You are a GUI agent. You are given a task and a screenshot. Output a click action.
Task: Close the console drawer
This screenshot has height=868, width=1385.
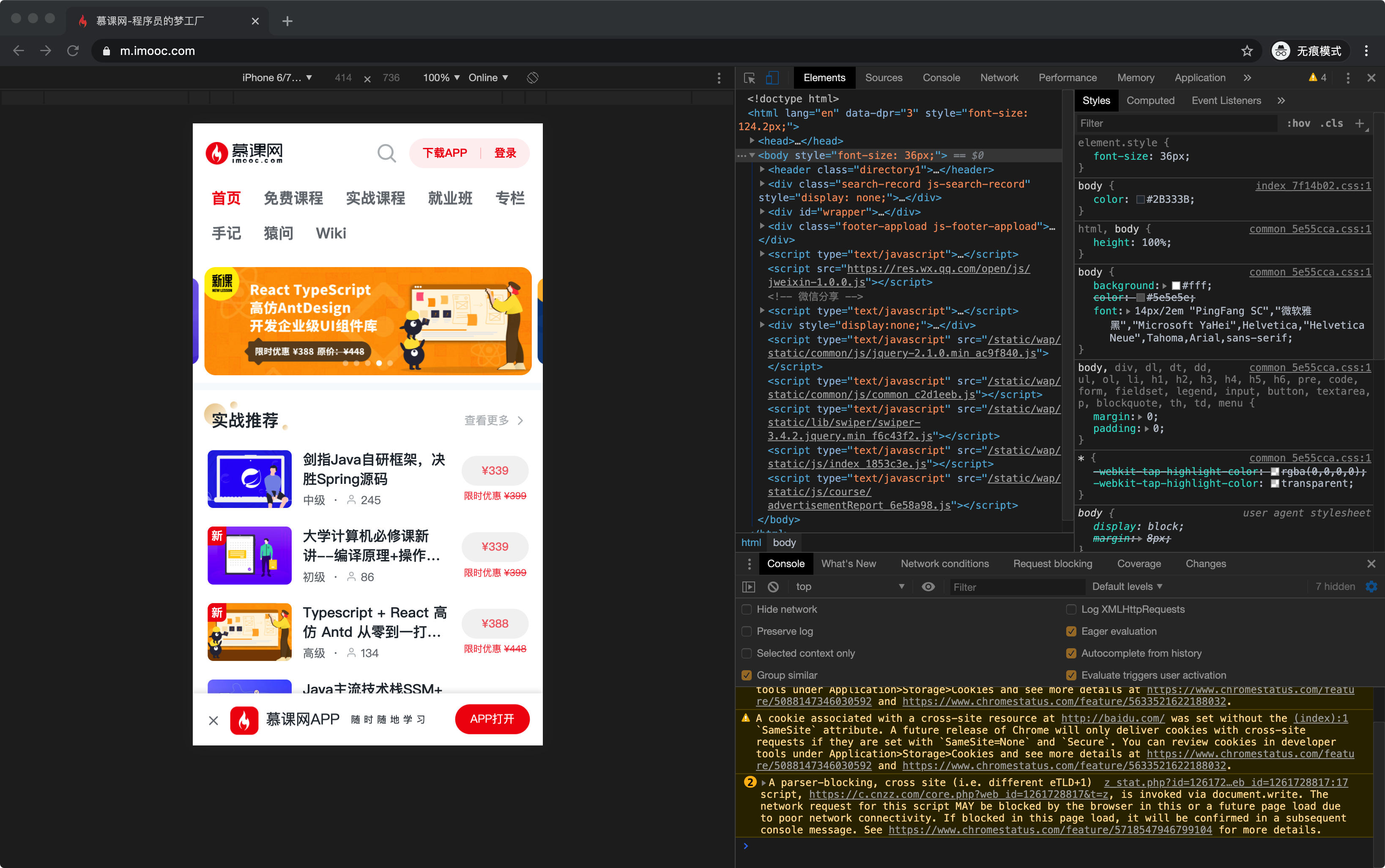1371,564
